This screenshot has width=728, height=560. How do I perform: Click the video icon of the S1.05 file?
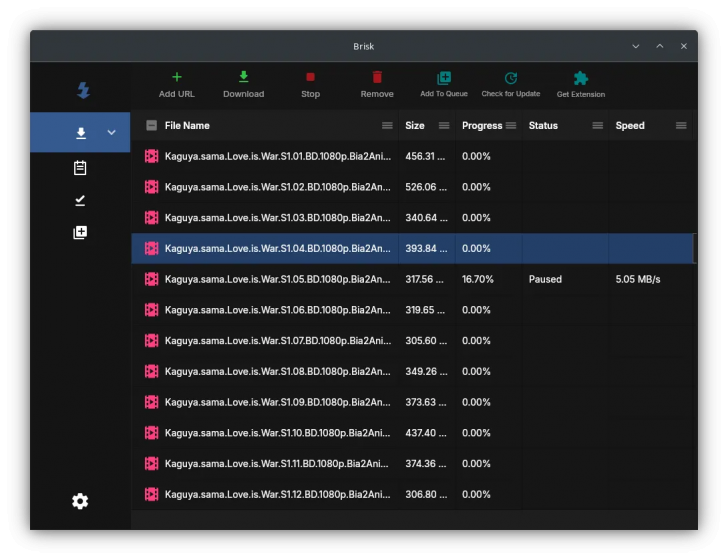click(x=151, y=279)
